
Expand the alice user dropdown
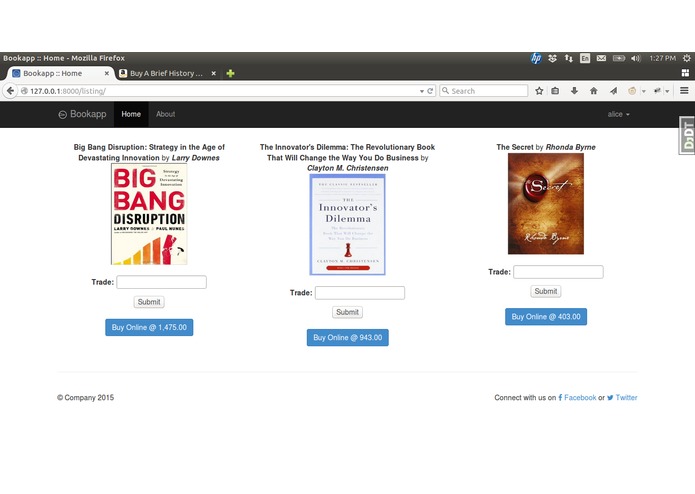618,114
